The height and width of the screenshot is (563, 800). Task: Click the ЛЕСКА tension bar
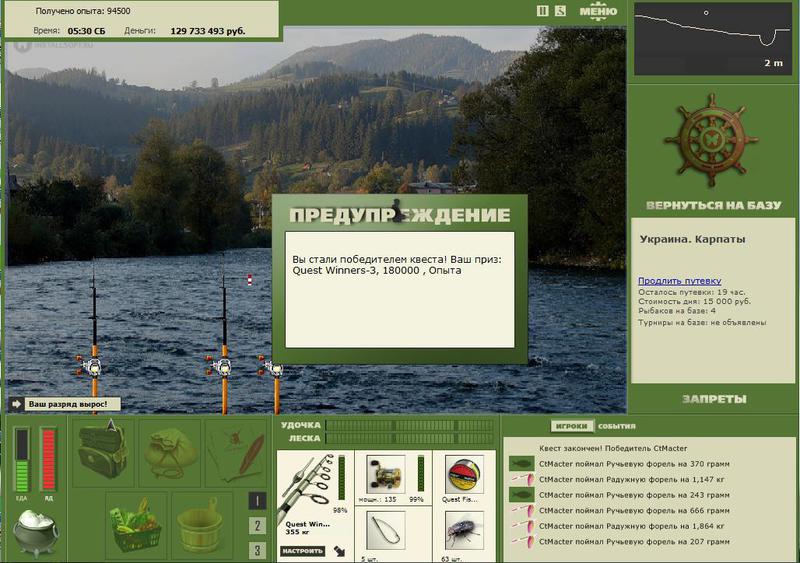(409, 438)
